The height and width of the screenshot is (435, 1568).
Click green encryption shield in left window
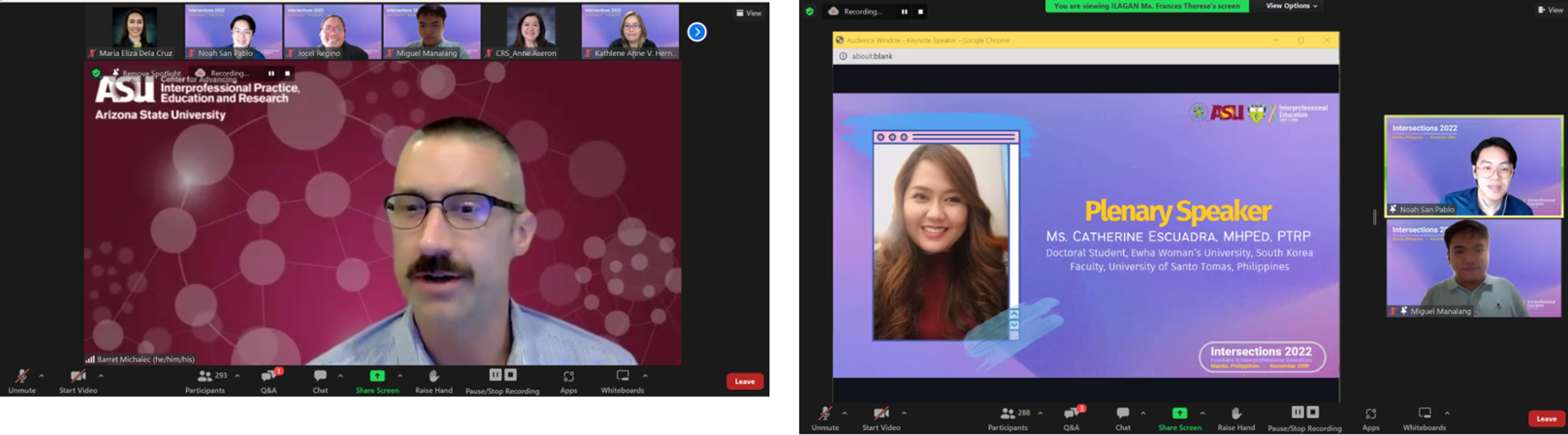tap(96, 74)
